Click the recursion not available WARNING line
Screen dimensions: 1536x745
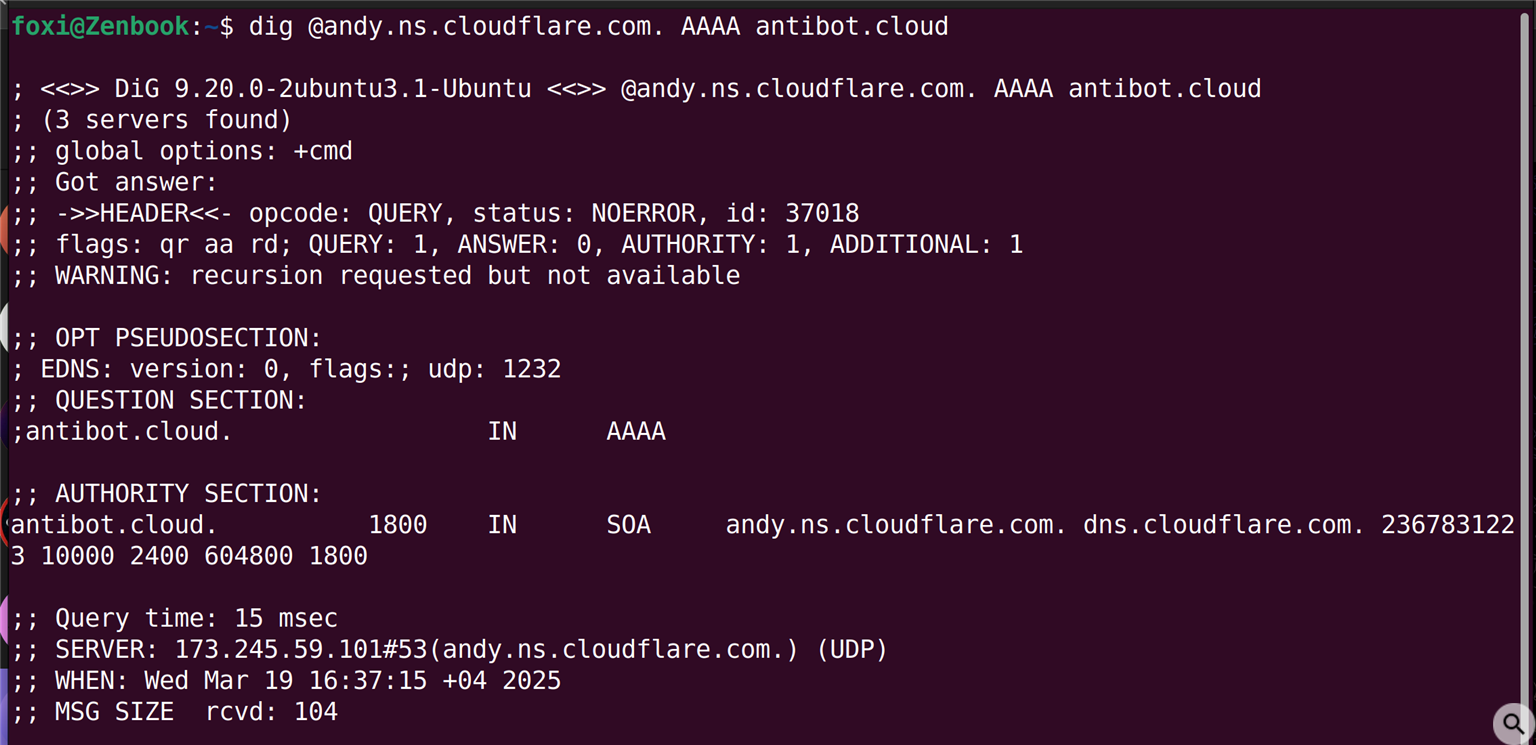376,275
